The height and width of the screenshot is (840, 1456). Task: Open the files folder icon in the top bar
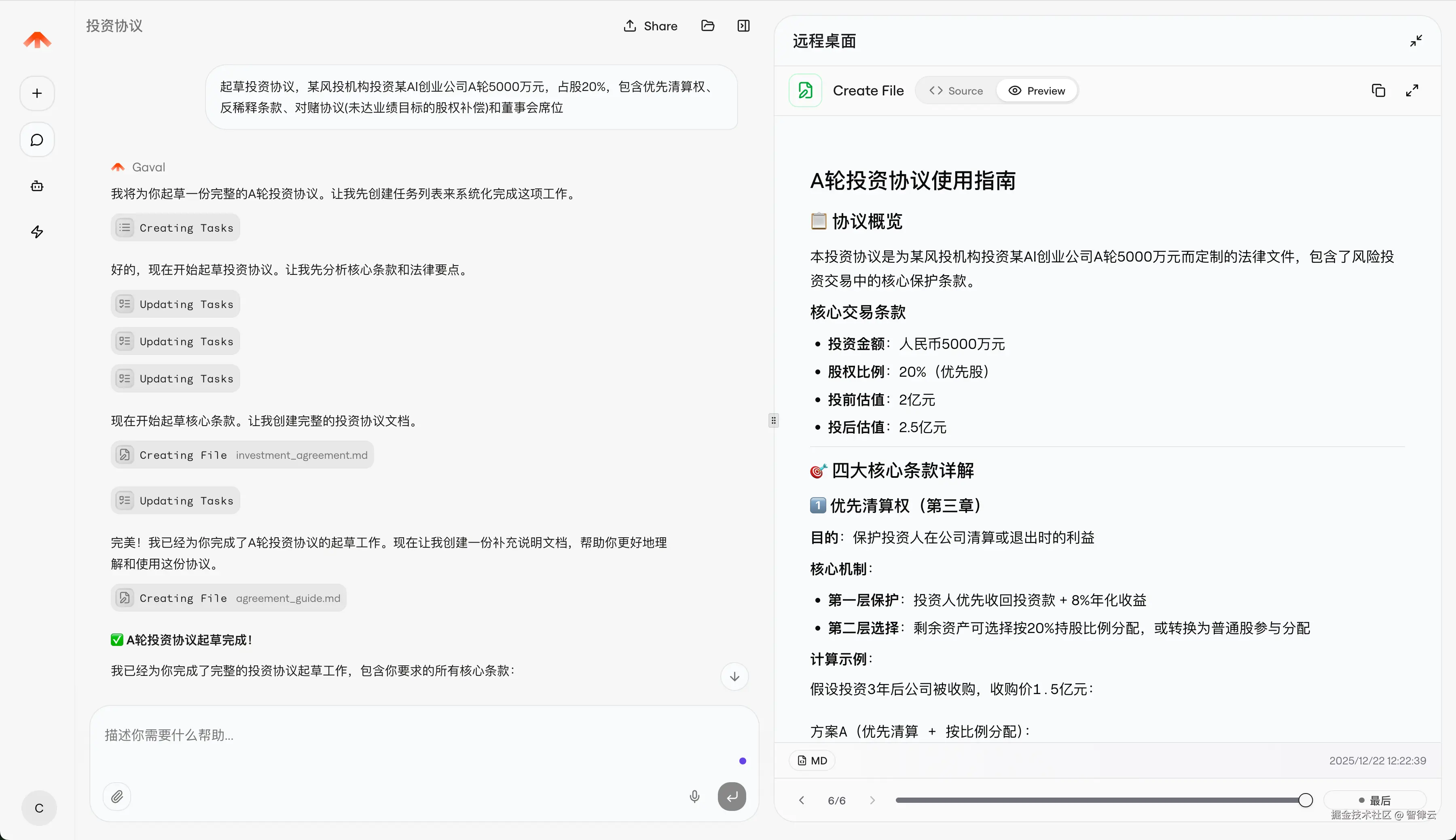click(x=707, y=26)
